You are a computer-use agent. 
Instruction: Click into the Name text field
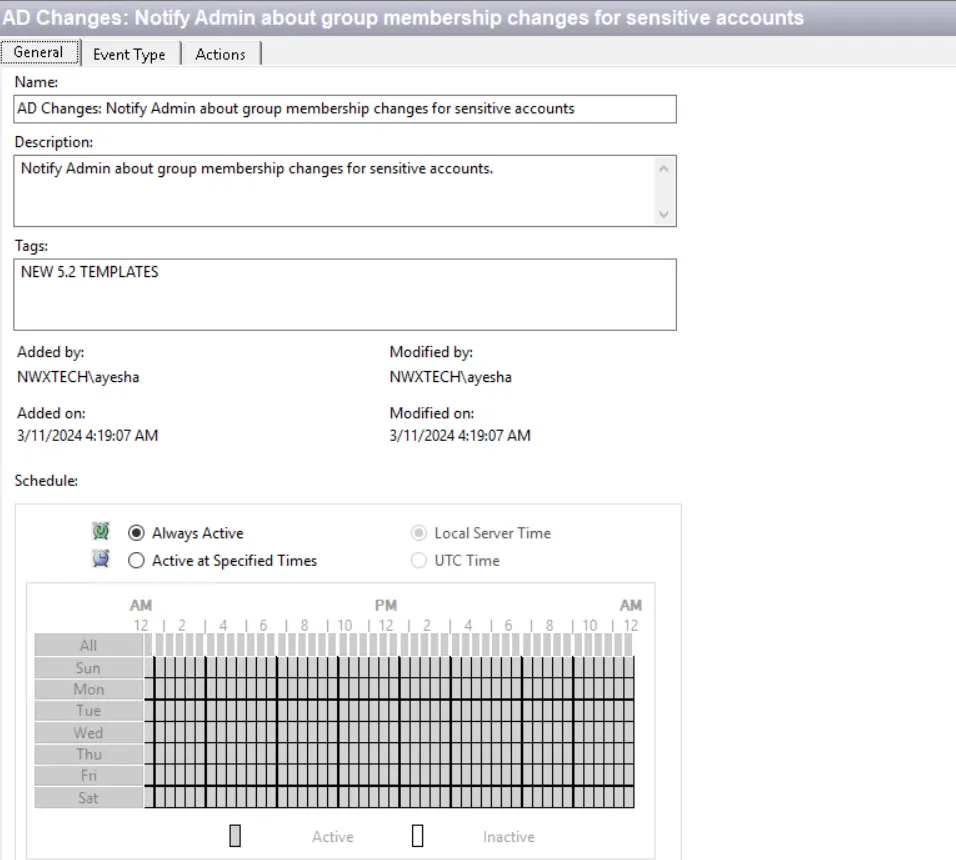pos(345,109)
